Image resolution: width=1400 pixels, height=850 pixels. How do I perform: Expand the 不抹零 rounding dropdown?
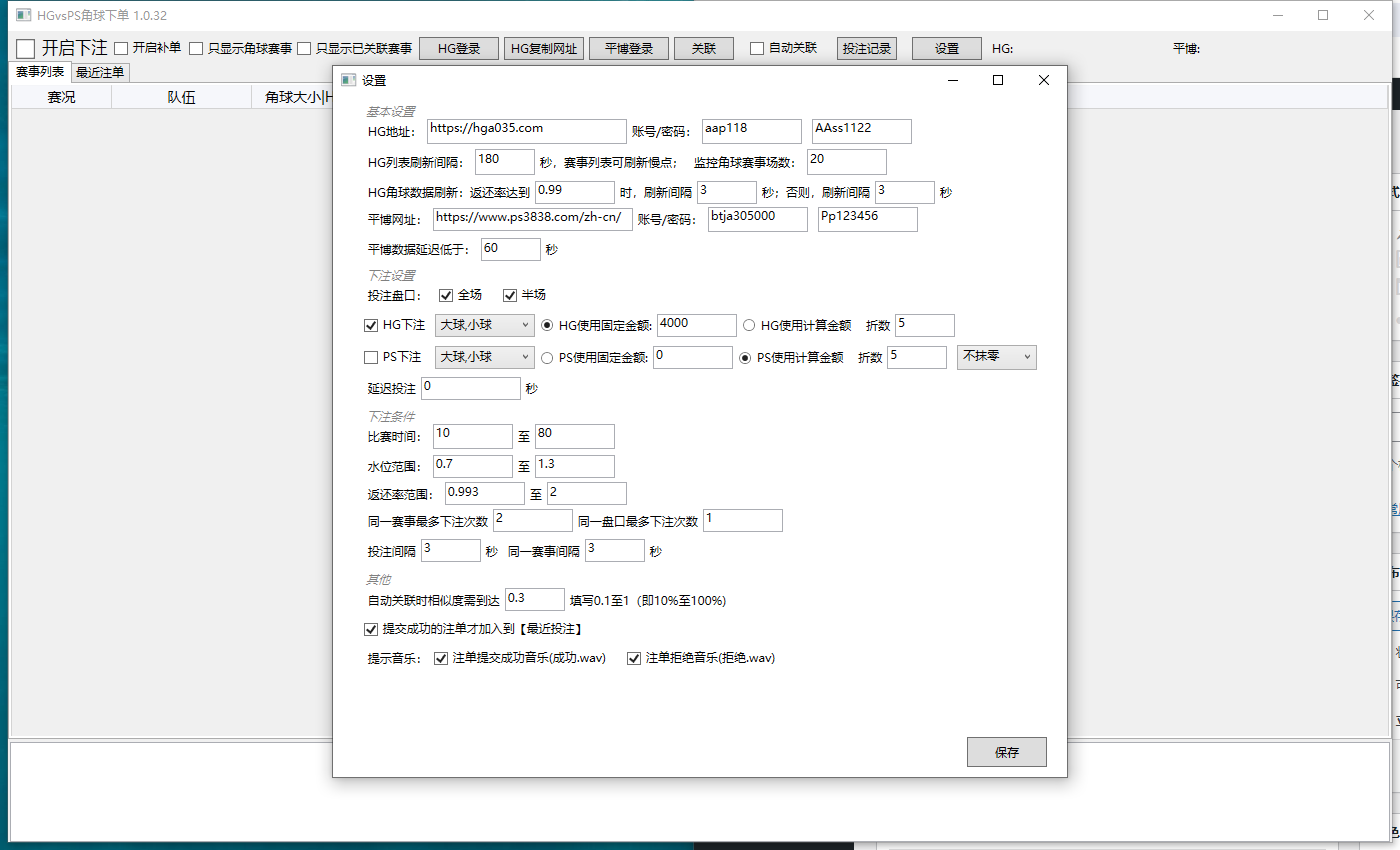[x=996, y=357]
